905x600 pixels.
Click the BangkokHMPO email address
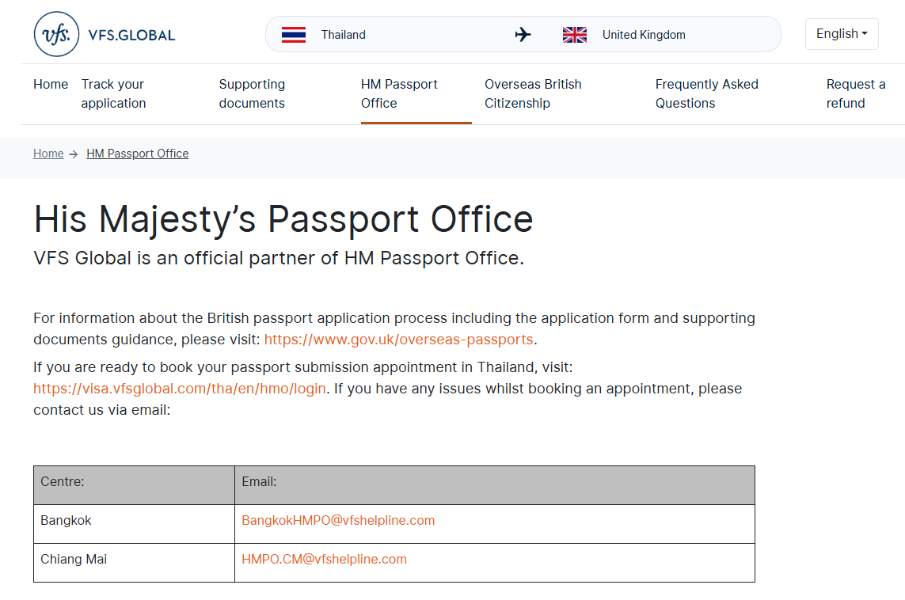pos(338,521)
